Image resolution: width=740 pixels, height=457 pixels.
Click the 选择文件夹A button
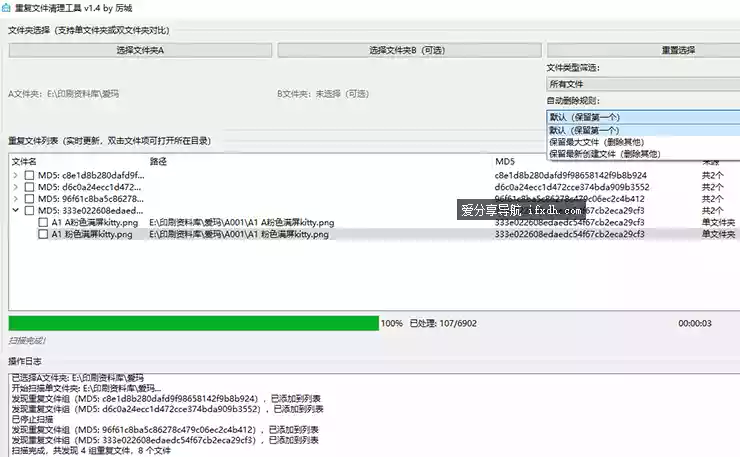click(x=139, y=50)
